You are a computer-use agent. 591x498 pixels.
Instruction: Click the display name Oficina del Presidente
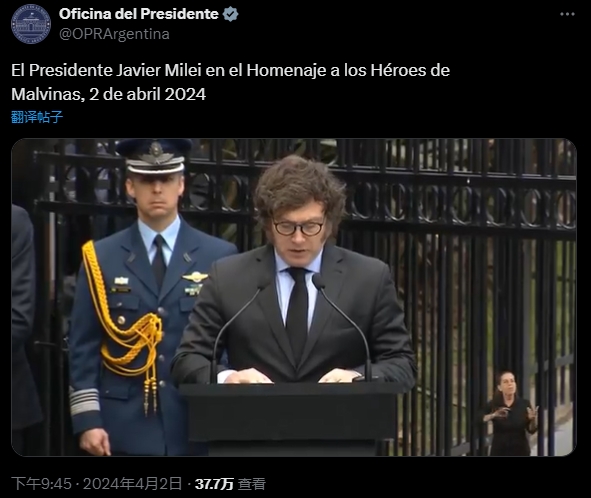pyautogui.click(x=139, y=14)
